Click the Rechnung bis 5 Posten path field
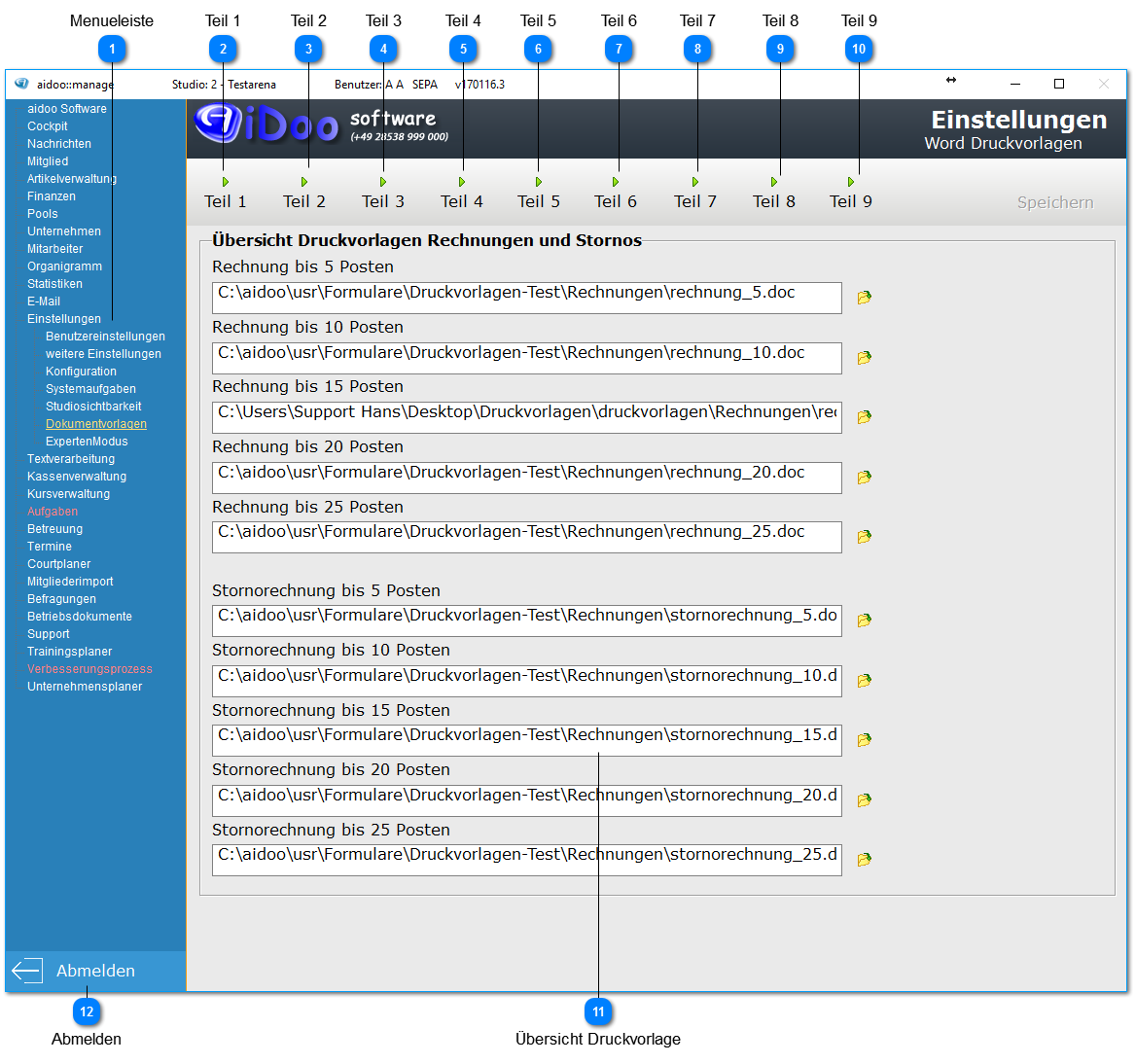The width and height of the screenshot is (1136, 1064). pyautogui.click(x=527, y=298)
